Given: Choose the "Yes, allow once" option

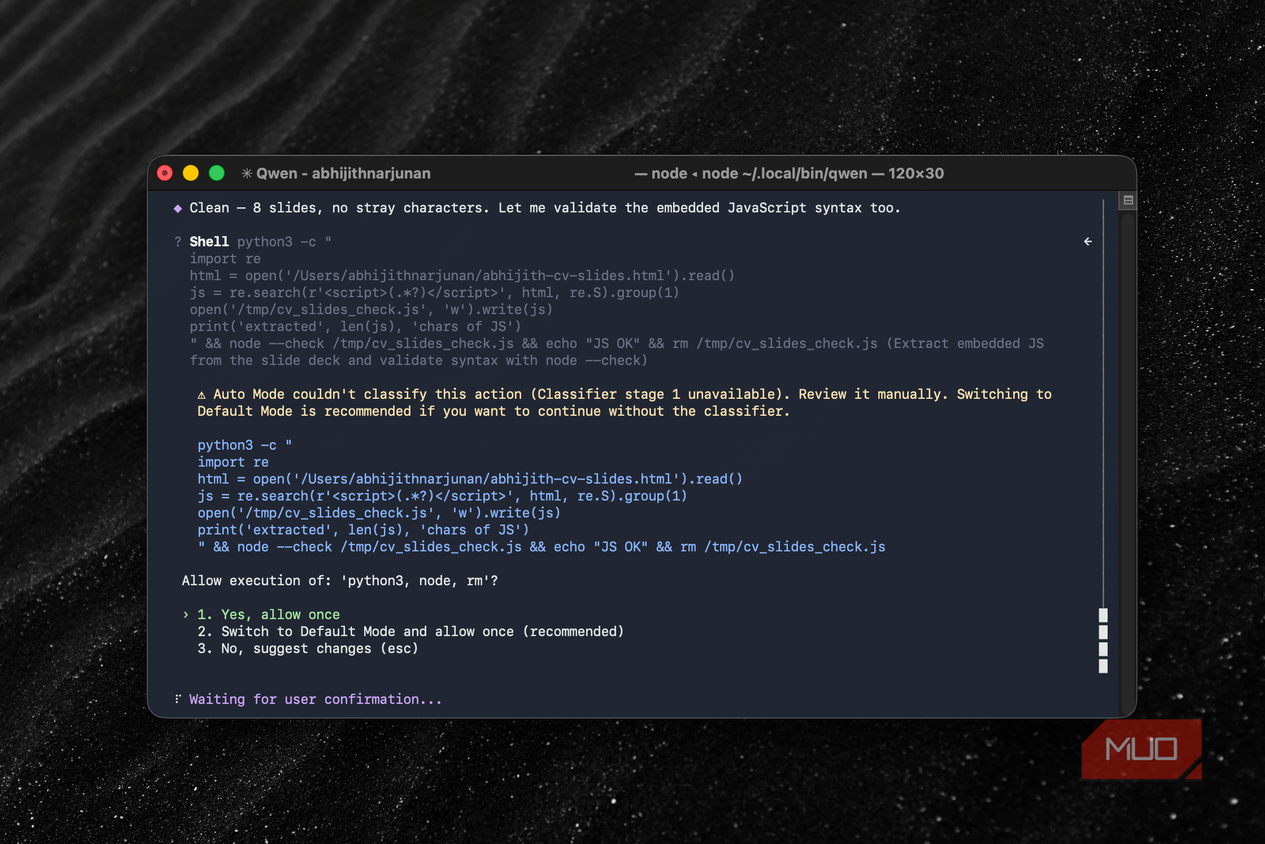Looking at the screenshot, I should click(268, 614).
